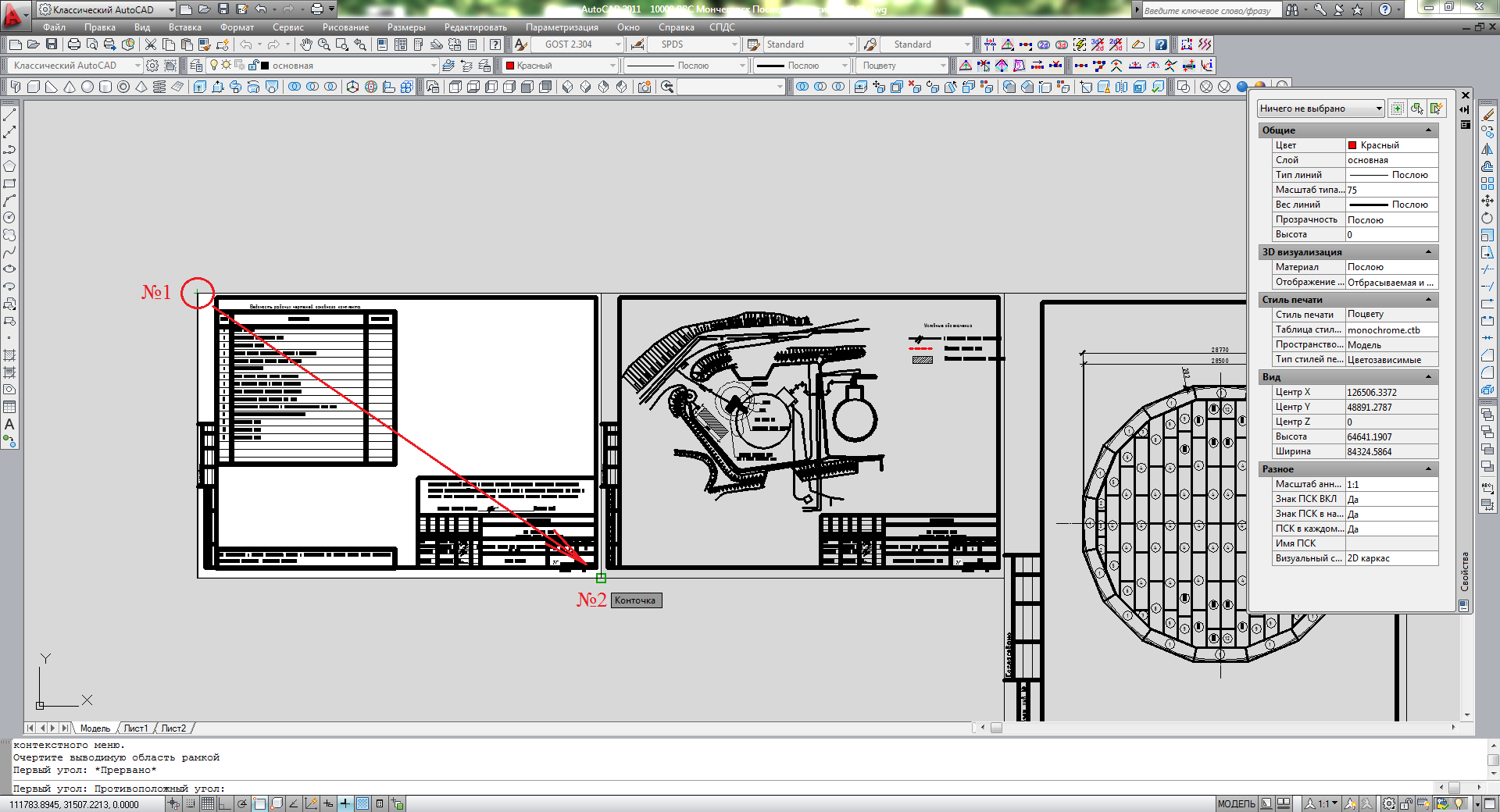This screenshot has width=1500, height=812.
Task: Select the Helix tool
Action: click(159, 87)
